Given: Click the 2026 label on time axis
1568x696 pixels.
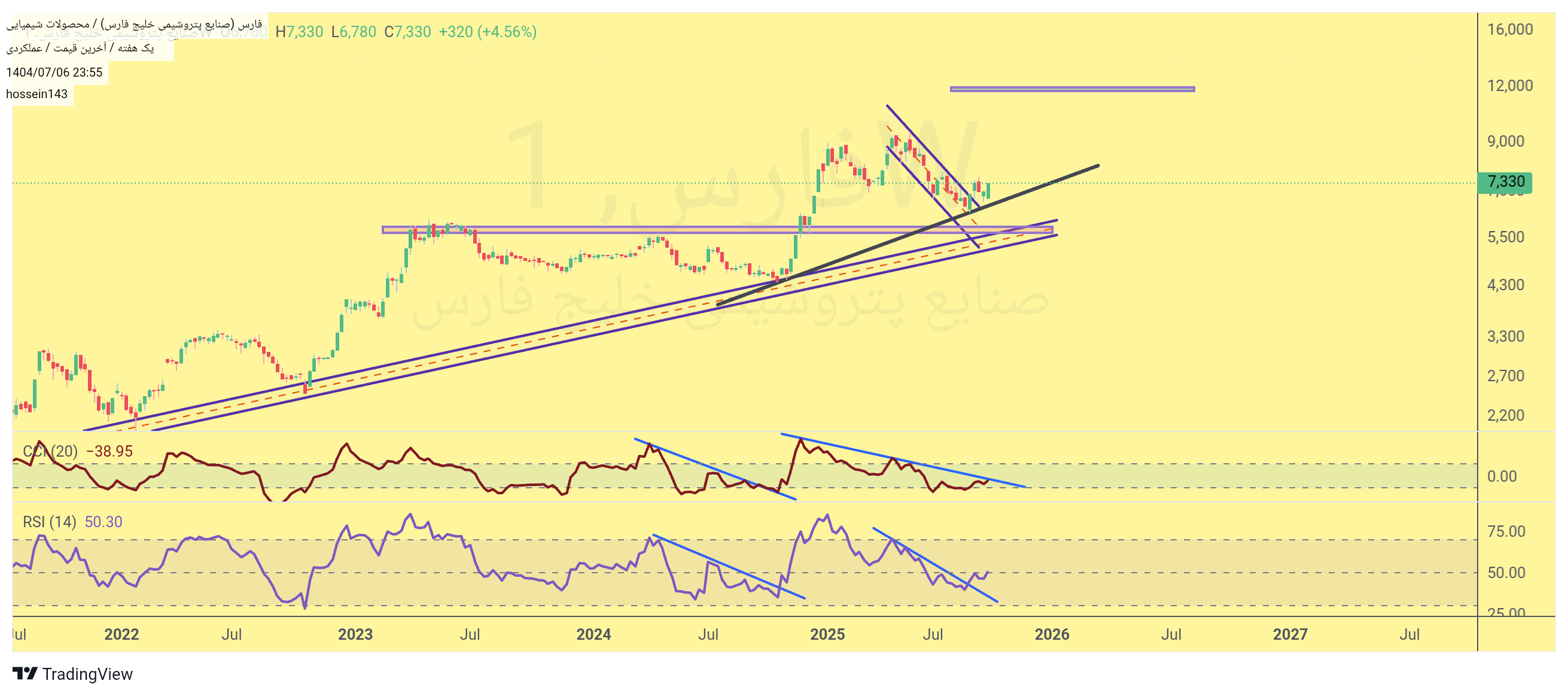Looking at the screenshot, I should 1052,634.
